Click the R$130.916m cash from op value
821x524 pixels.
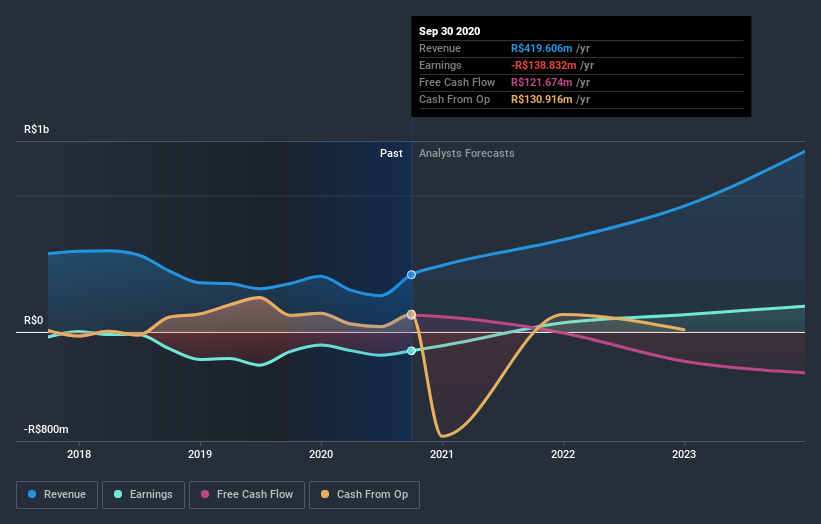(x=541, y=99)
